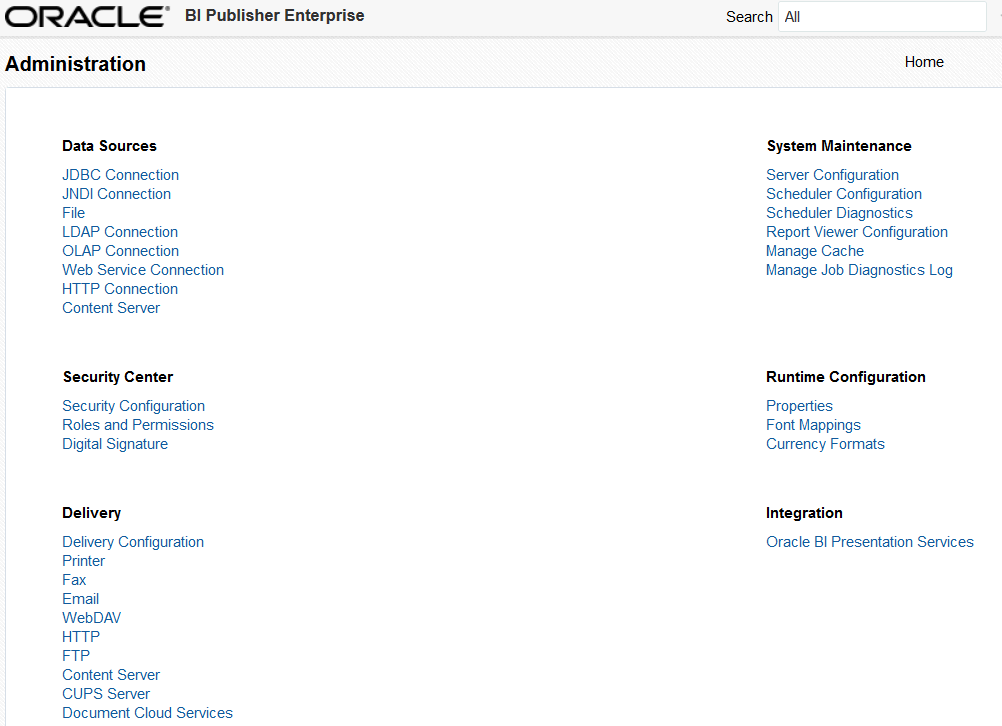Open Oracle BI Presentation Services link
This screenshot has height=726, width=1002.
pos(870,542)
